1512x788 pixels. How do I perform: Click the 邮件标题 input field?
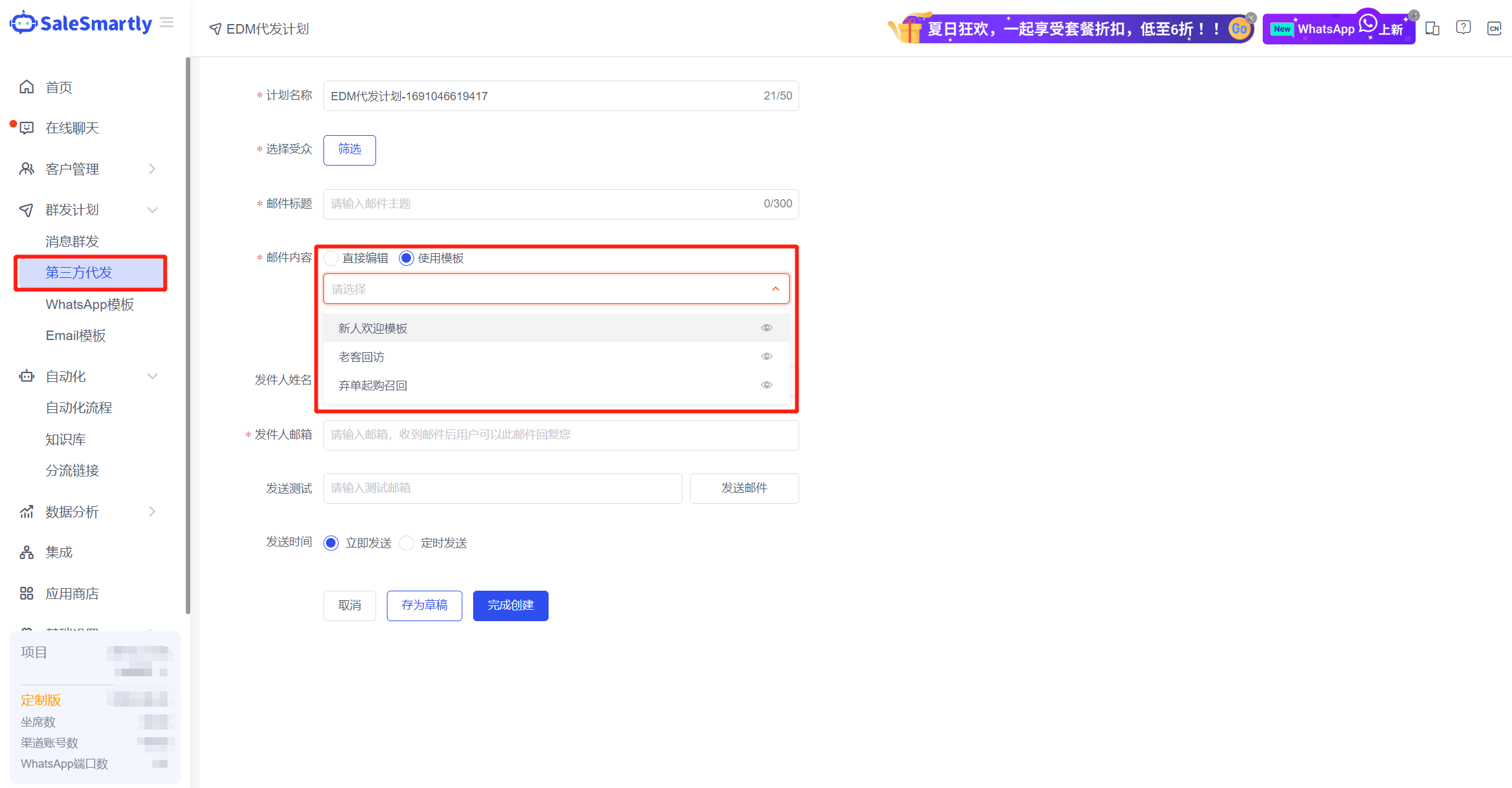tap(545, 204)
